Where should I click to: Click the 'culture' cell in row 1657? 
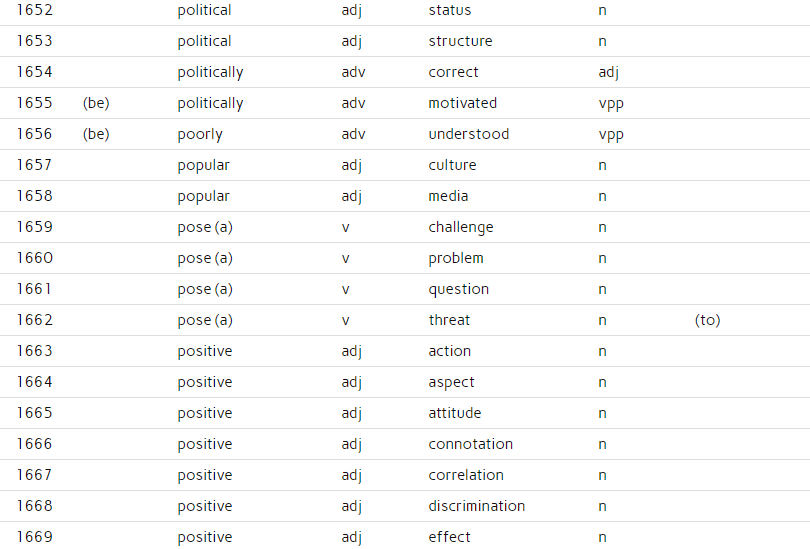[452, 165]
